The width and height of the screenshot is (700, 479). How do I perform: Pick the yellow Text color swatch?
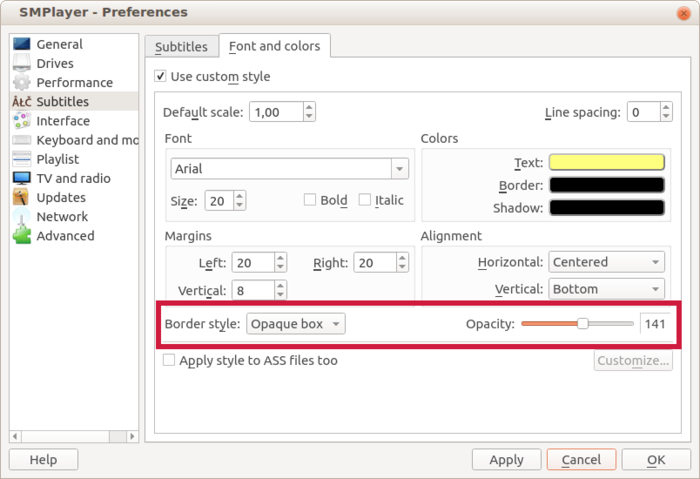(x=606, y=162)
